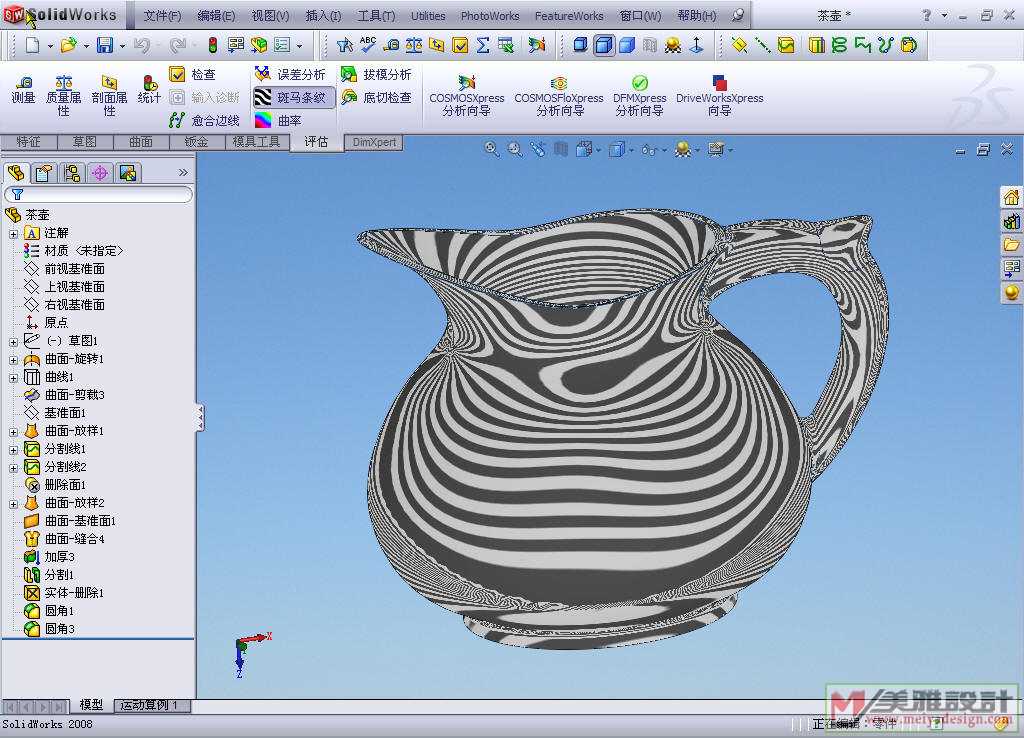Expand the 注解 annotations node
Screen dimensions: 1024x738
[13, 233]
